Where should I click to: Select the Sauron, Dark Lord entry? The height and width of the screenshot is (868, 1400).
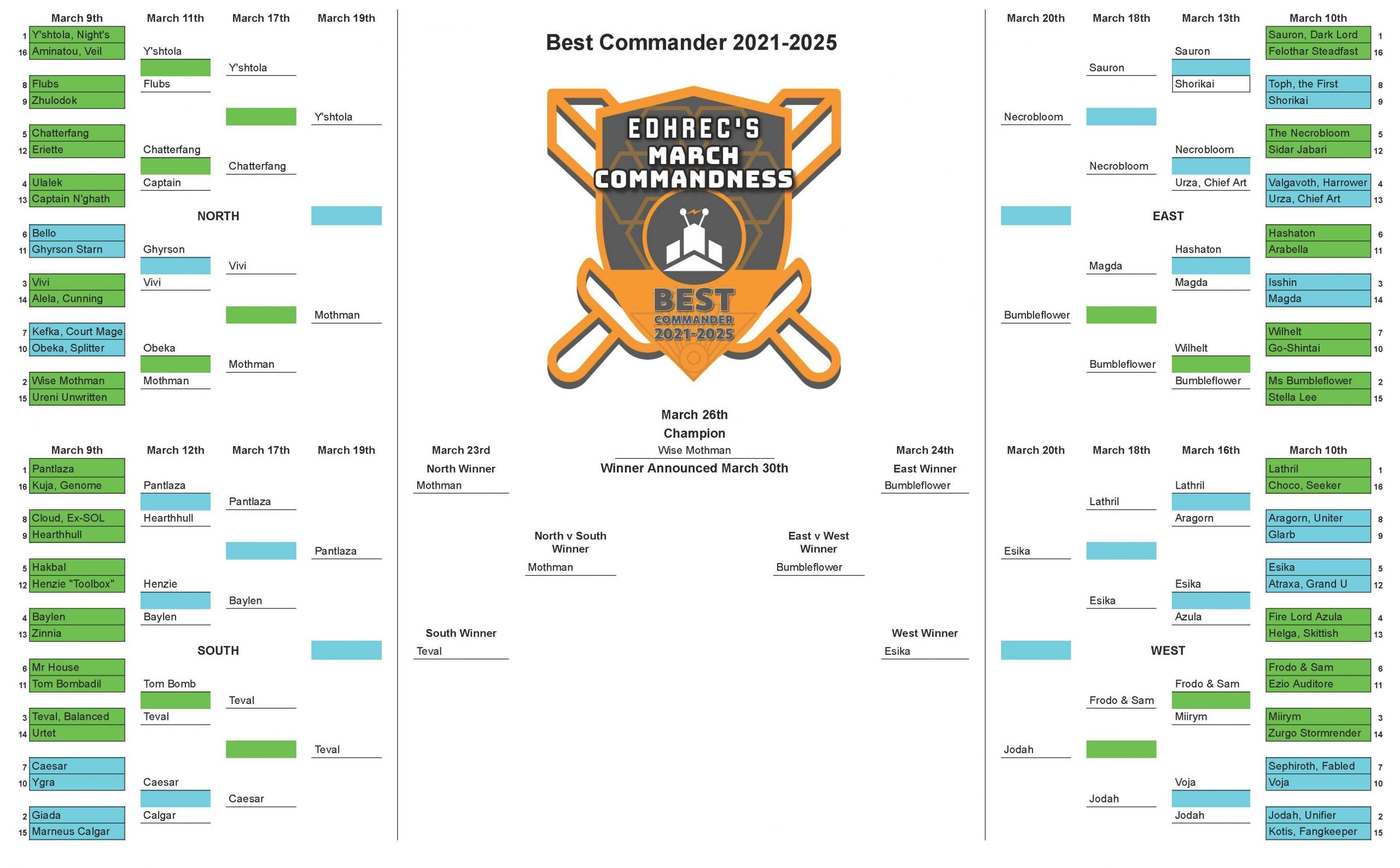tap(1317, 34)
